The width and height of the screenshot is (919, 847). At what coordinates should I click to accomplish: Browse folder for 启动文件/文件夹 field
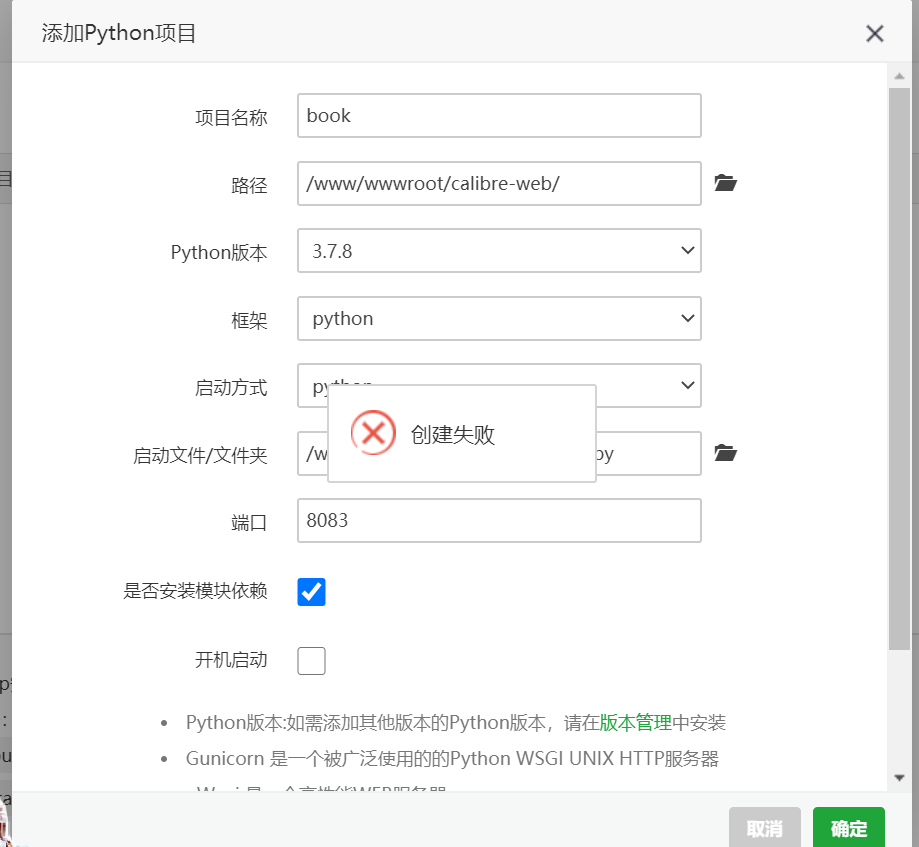(x=725, y=453)
